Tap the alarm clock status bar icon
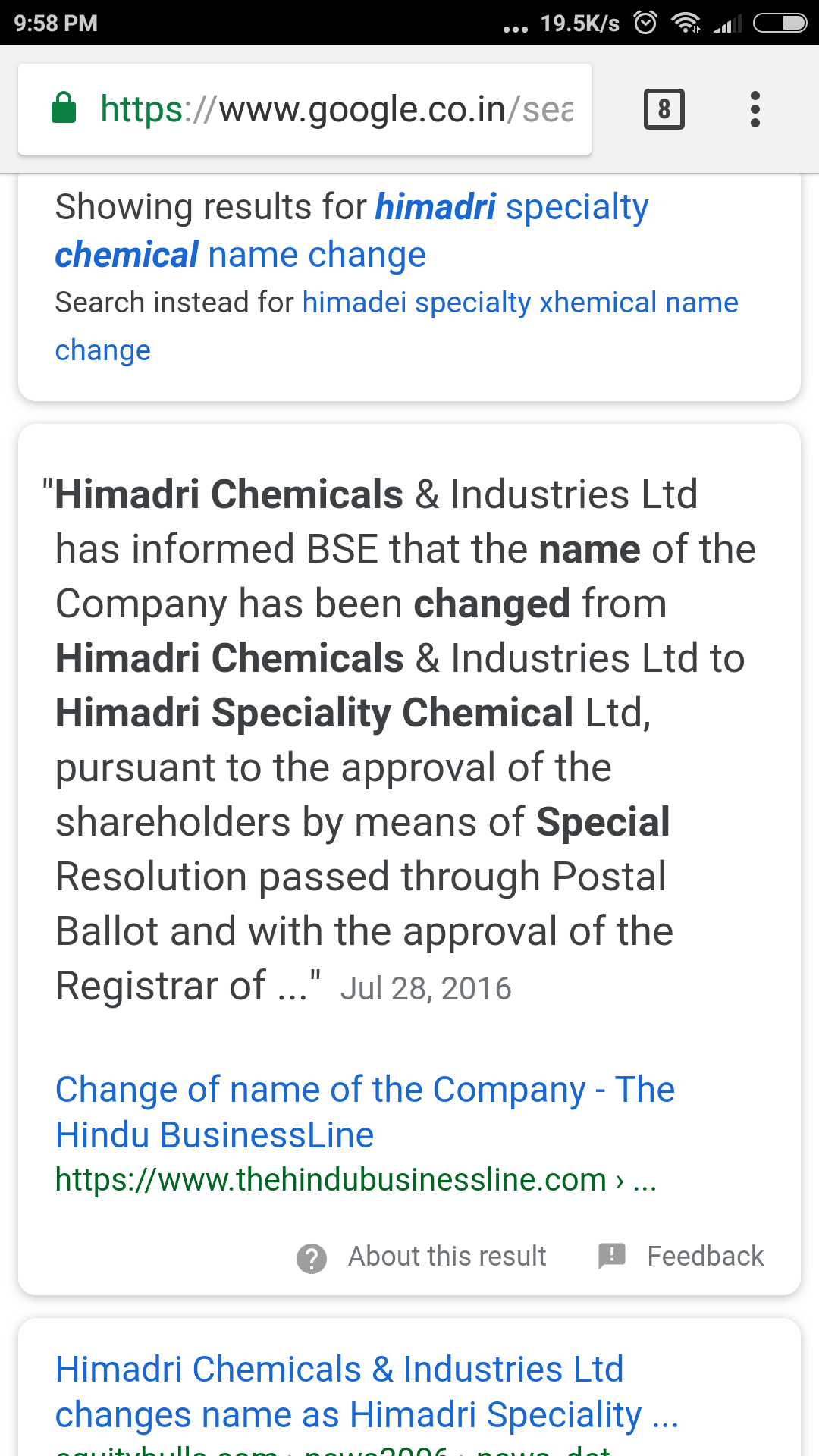 [x=645, y=23]
